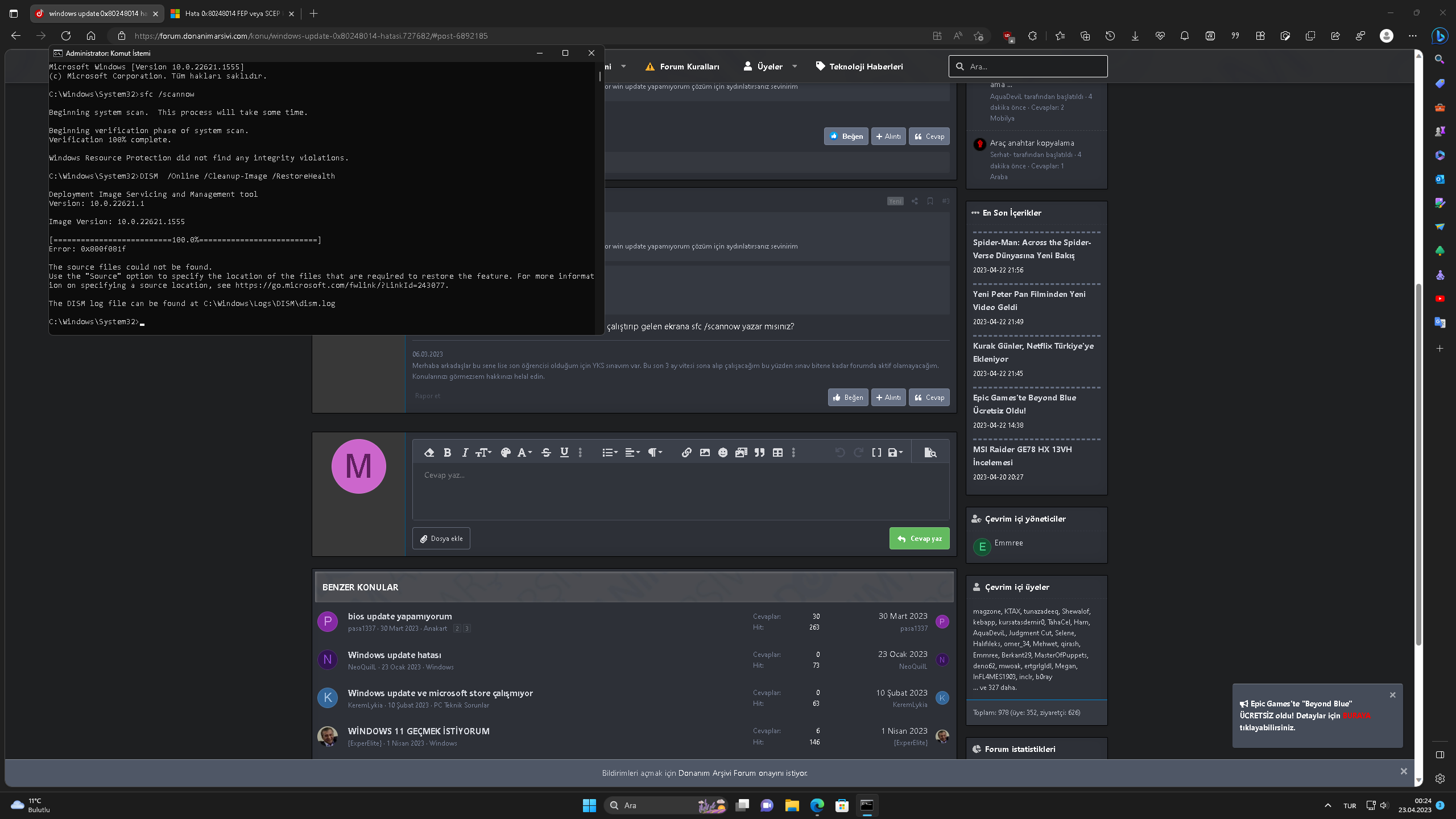
Task: Click the forum Ara search field
Action: [x=1028, y=67]
